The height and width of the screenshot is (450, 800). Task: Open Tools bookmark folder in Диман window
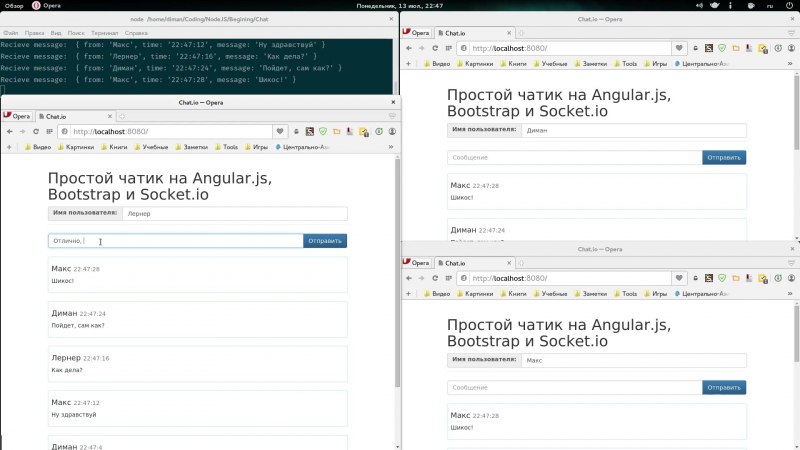[626, 64]
